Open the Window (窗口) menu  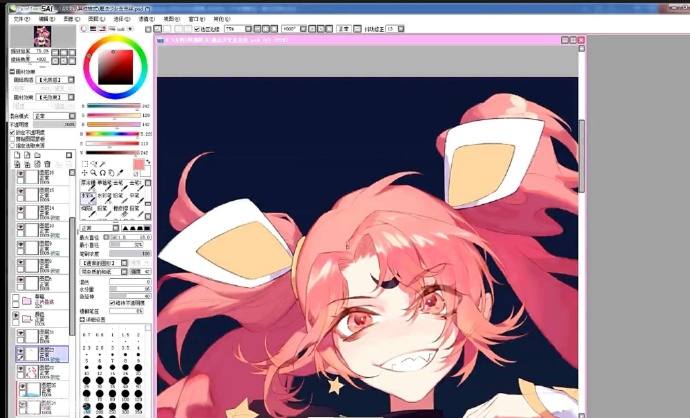tap(197, 19)
